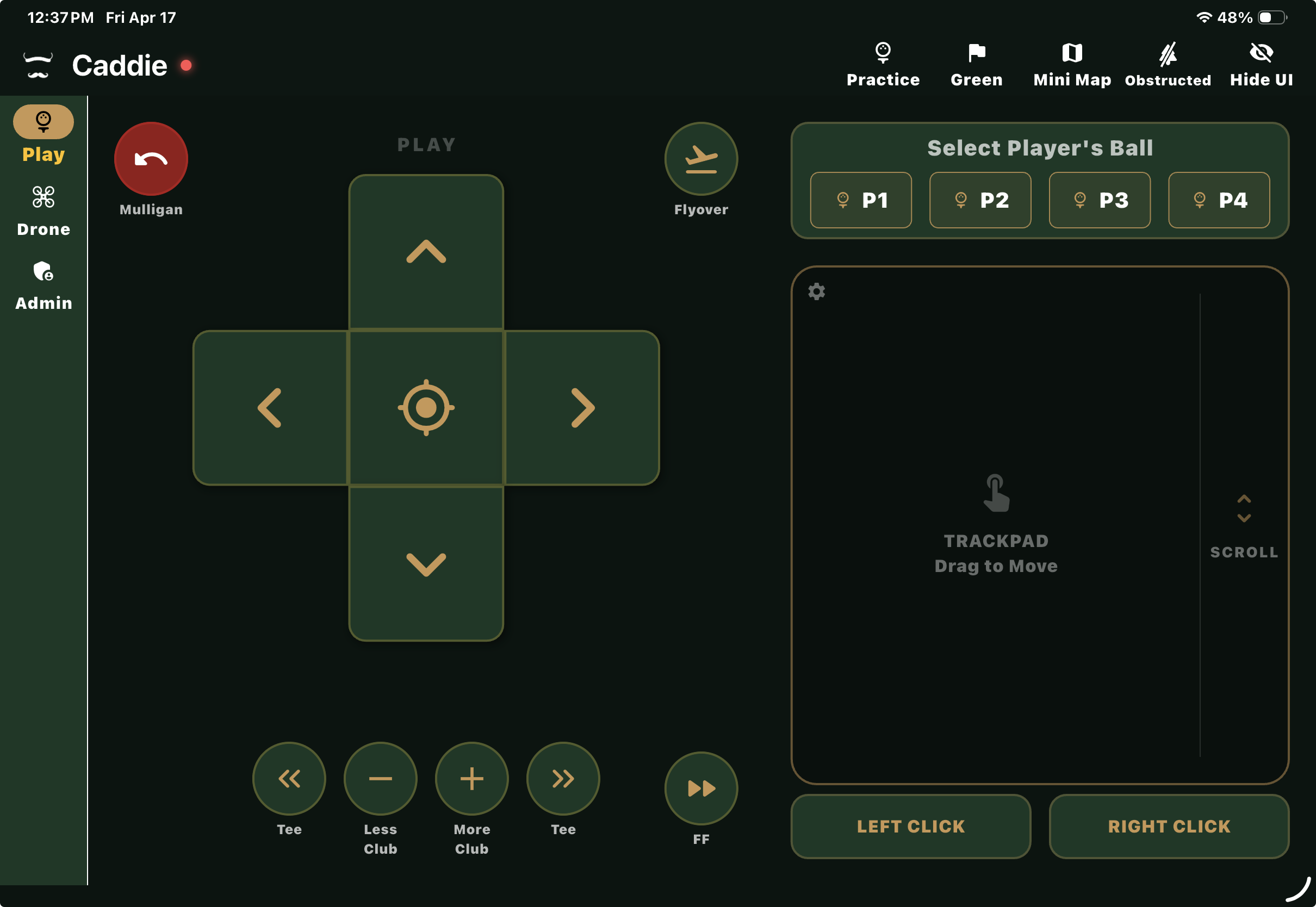
Task: Toggle Hide UI eye icon
Action: pyautogui.click(x=1261, y=64)
